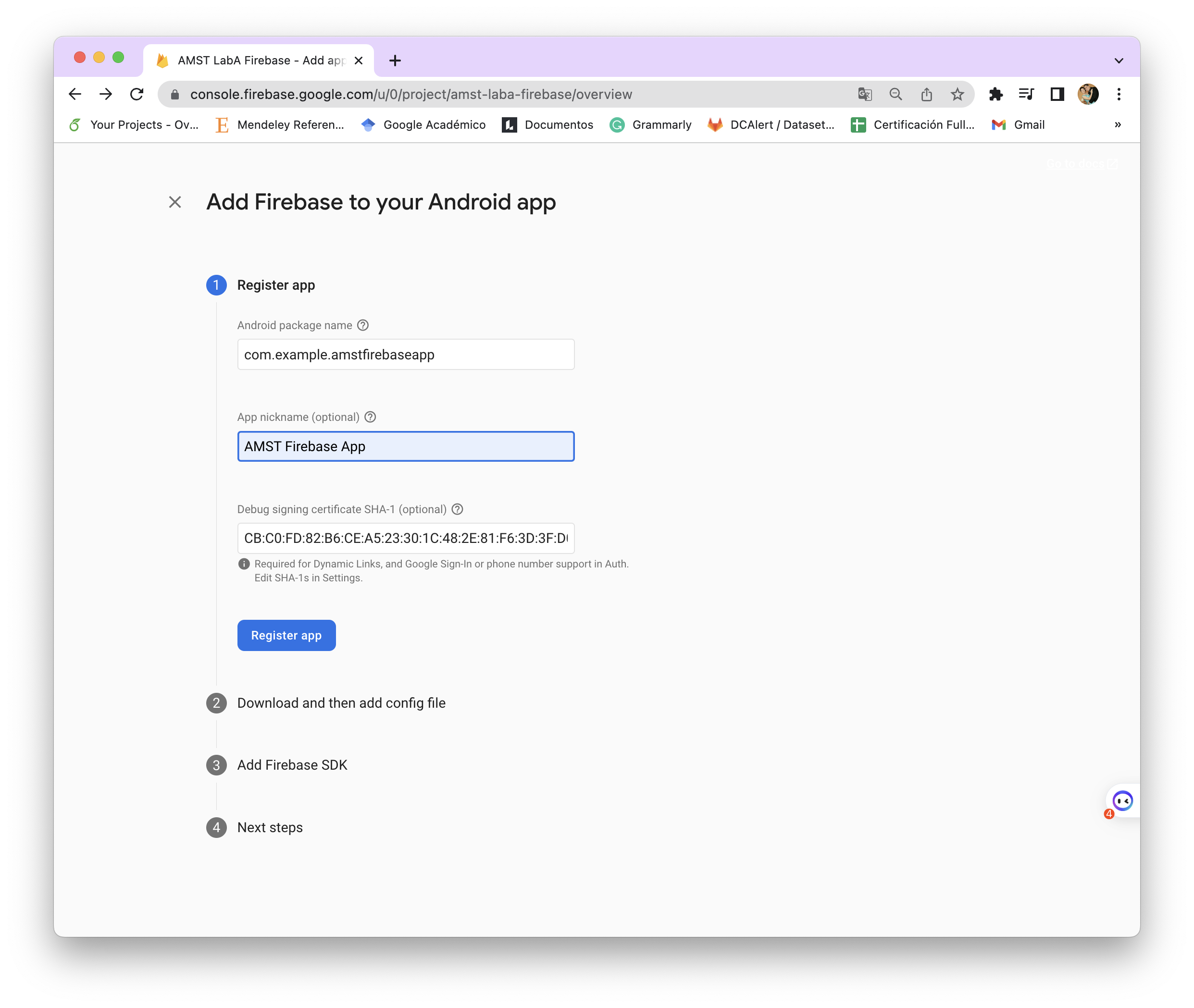Click the share page icon
Image resolution: width=1194 pixels, height=1008 pixels.
[927, 94]
